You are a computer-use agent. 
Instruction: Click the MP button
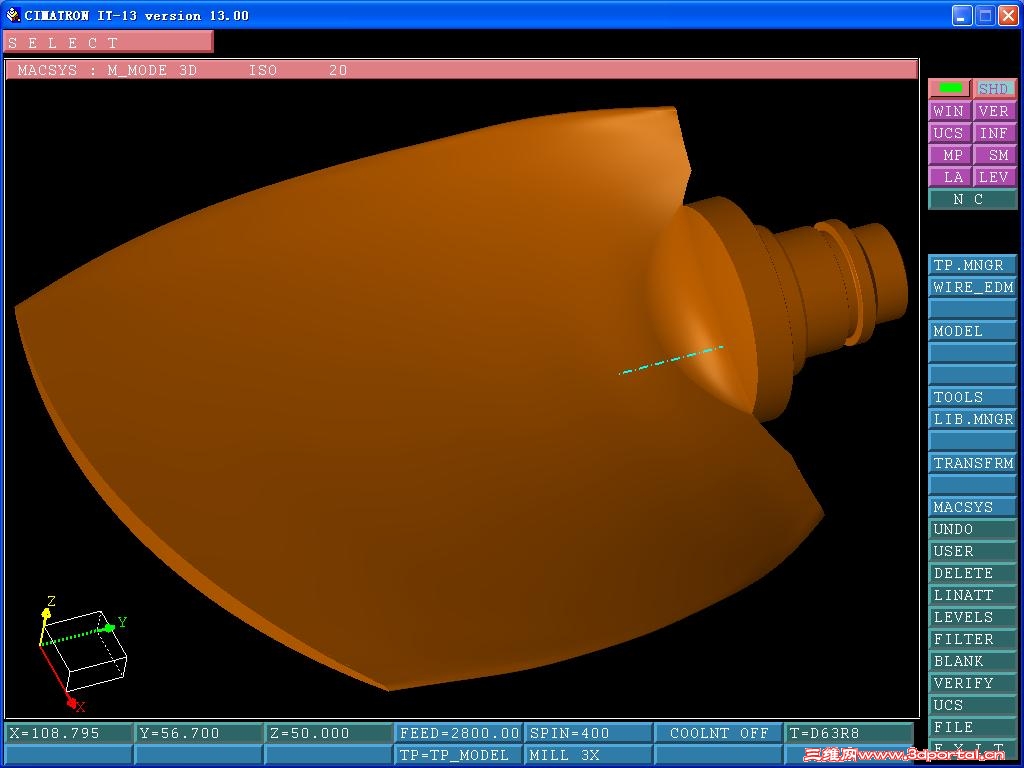pos(949,155)
